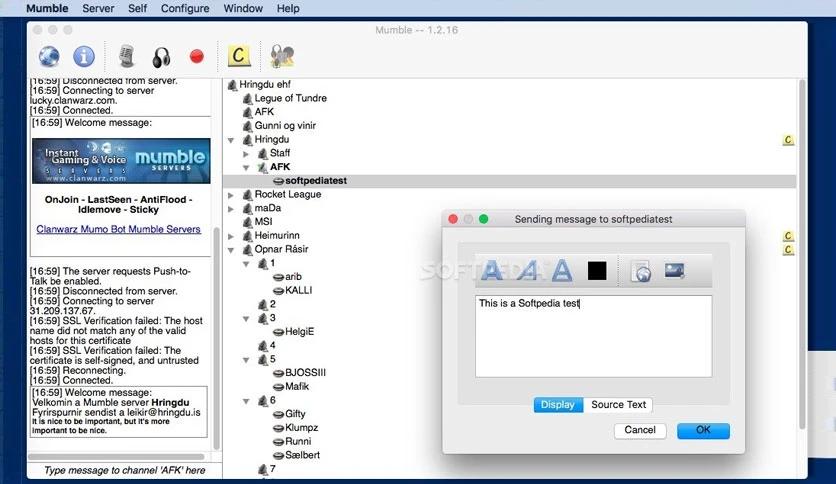Image resolution: width=836 pixels, height=484 pixels.
Task: Expand the maDa channel
Action: 231,209
